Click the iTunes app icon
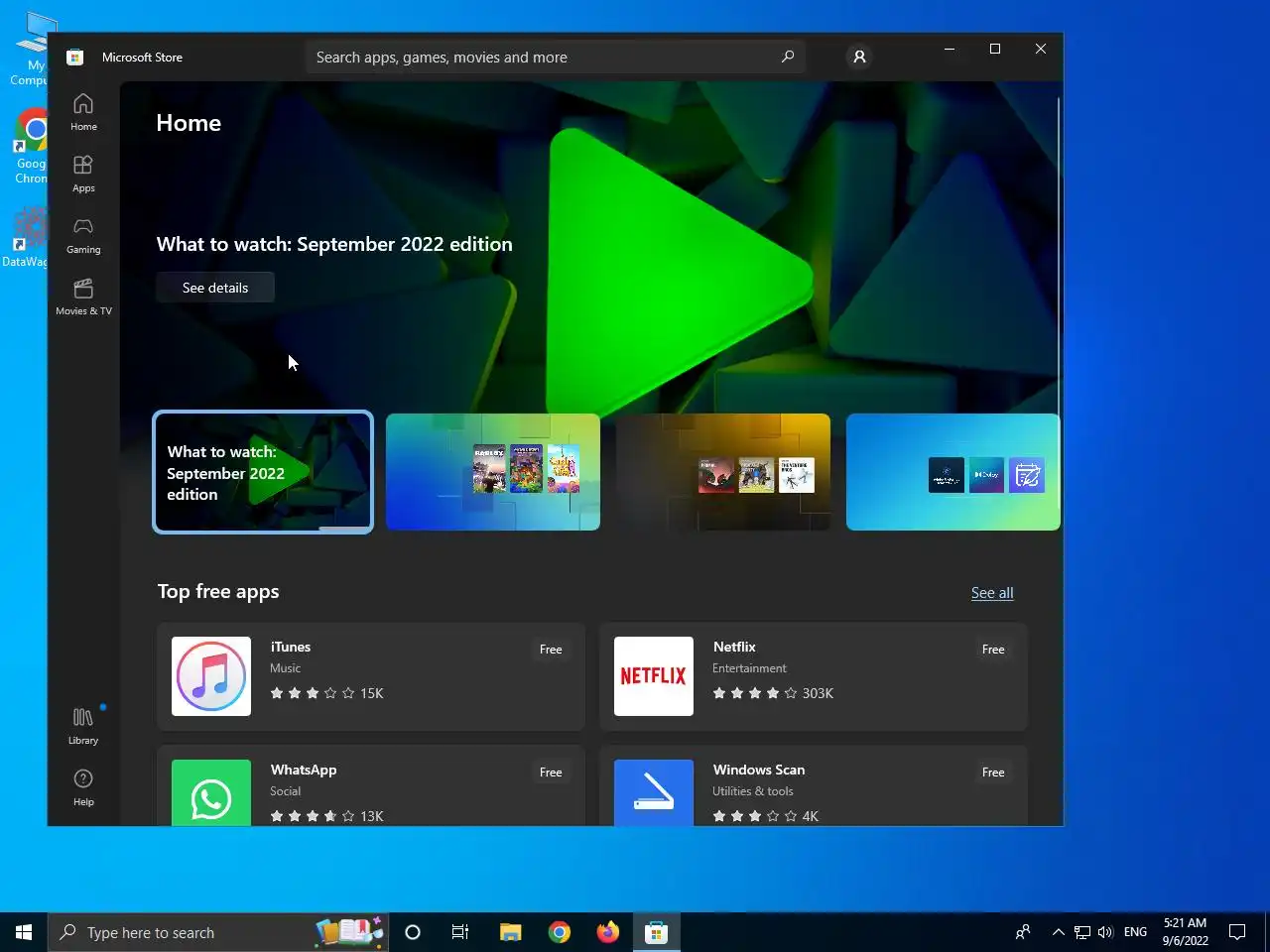Image resolution: width=1270 pixels, height=952 pixels. pos(211,676)
